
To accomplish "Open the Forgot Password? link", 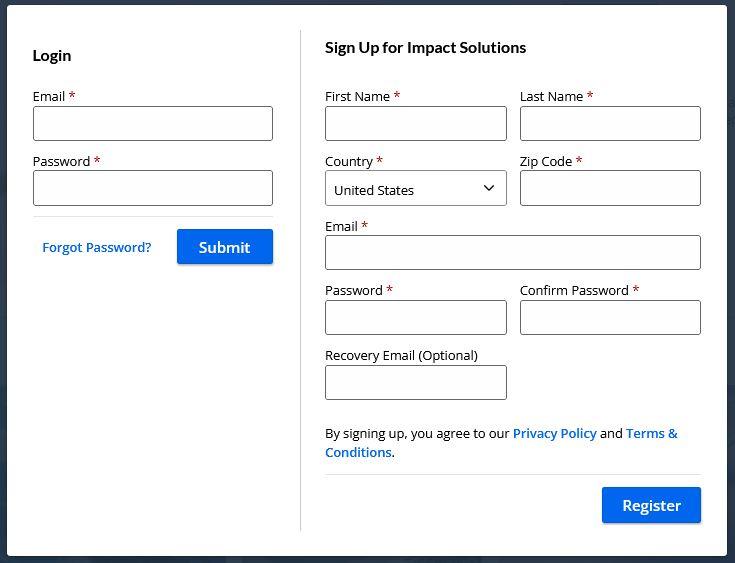I will 97,247.
